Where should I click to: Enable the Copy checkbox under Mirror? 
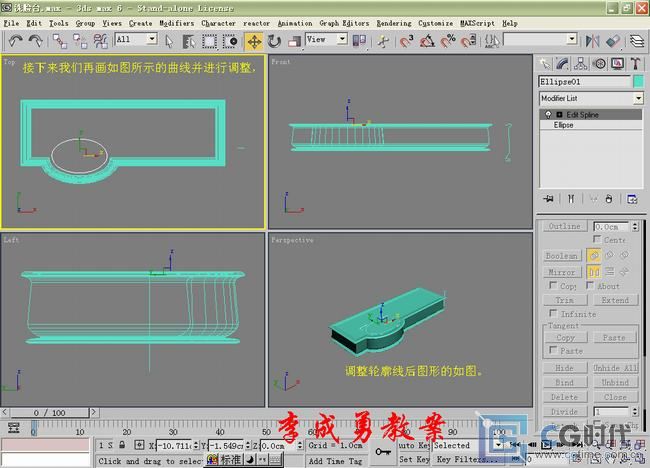coord(553,285)
